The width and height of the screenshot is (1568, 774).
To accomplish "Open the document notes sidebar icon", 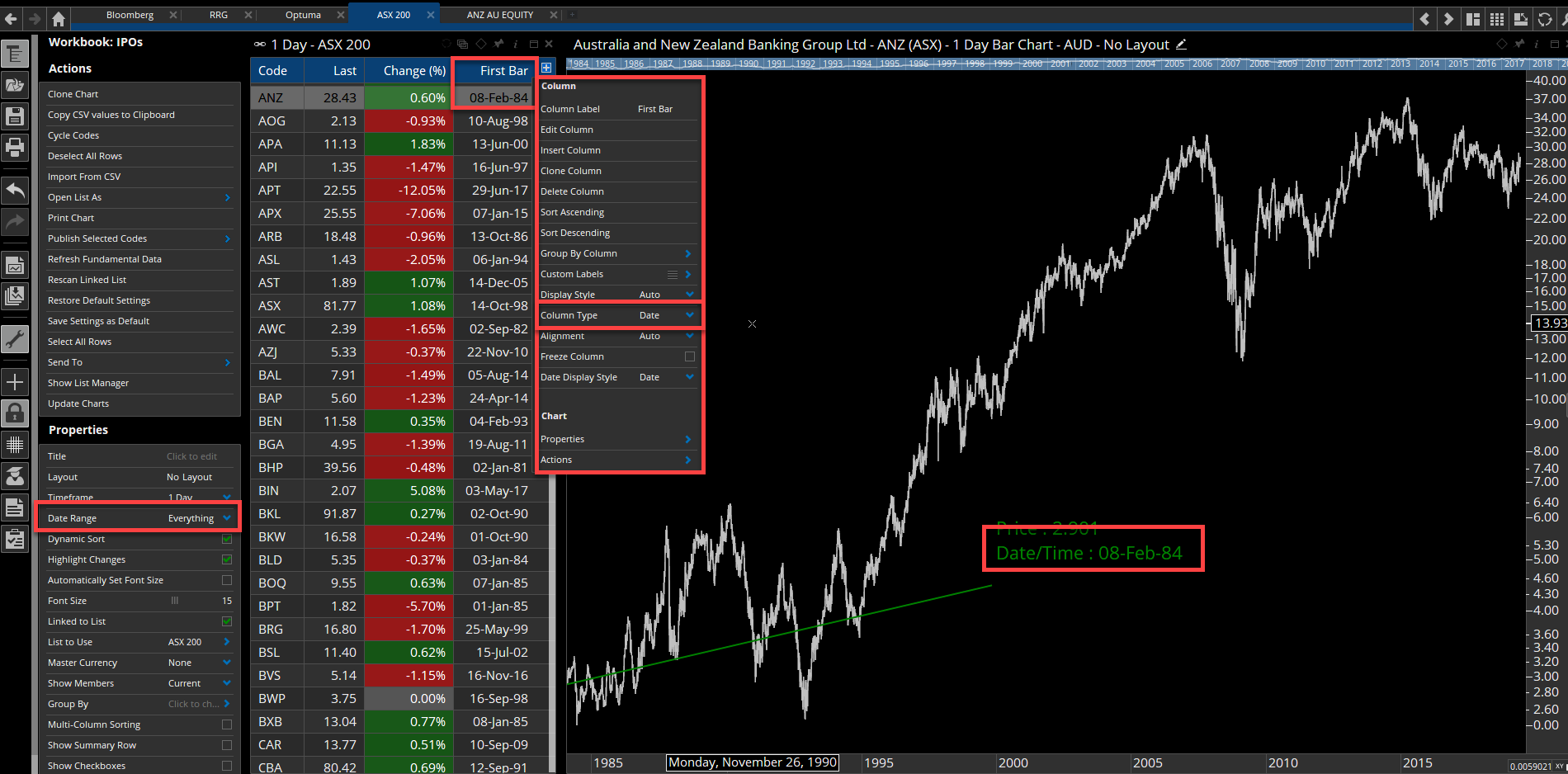I will pyautogui.click(x=15, y=507).
